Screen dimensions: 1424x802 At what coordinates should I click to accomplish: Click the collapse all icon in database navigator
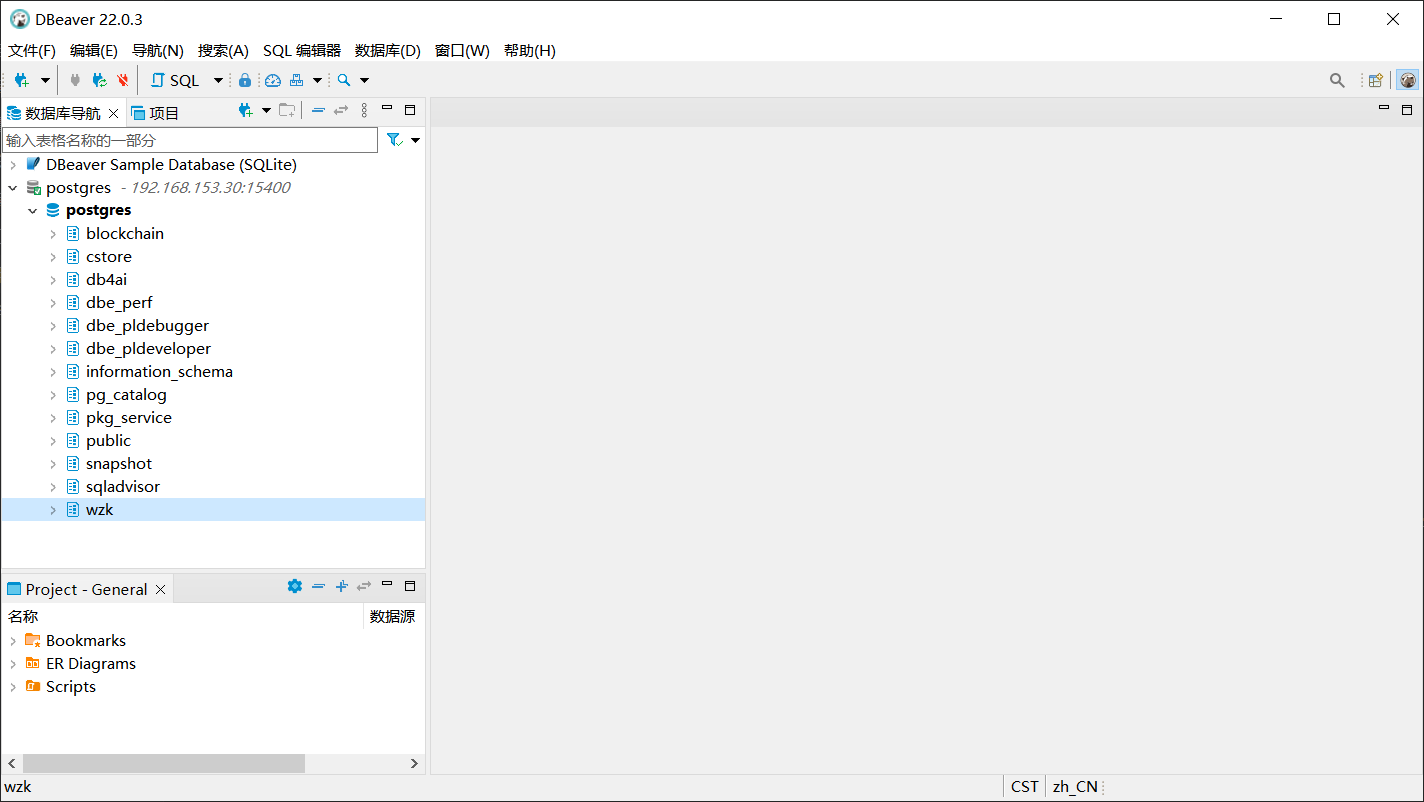coord(318,110)
